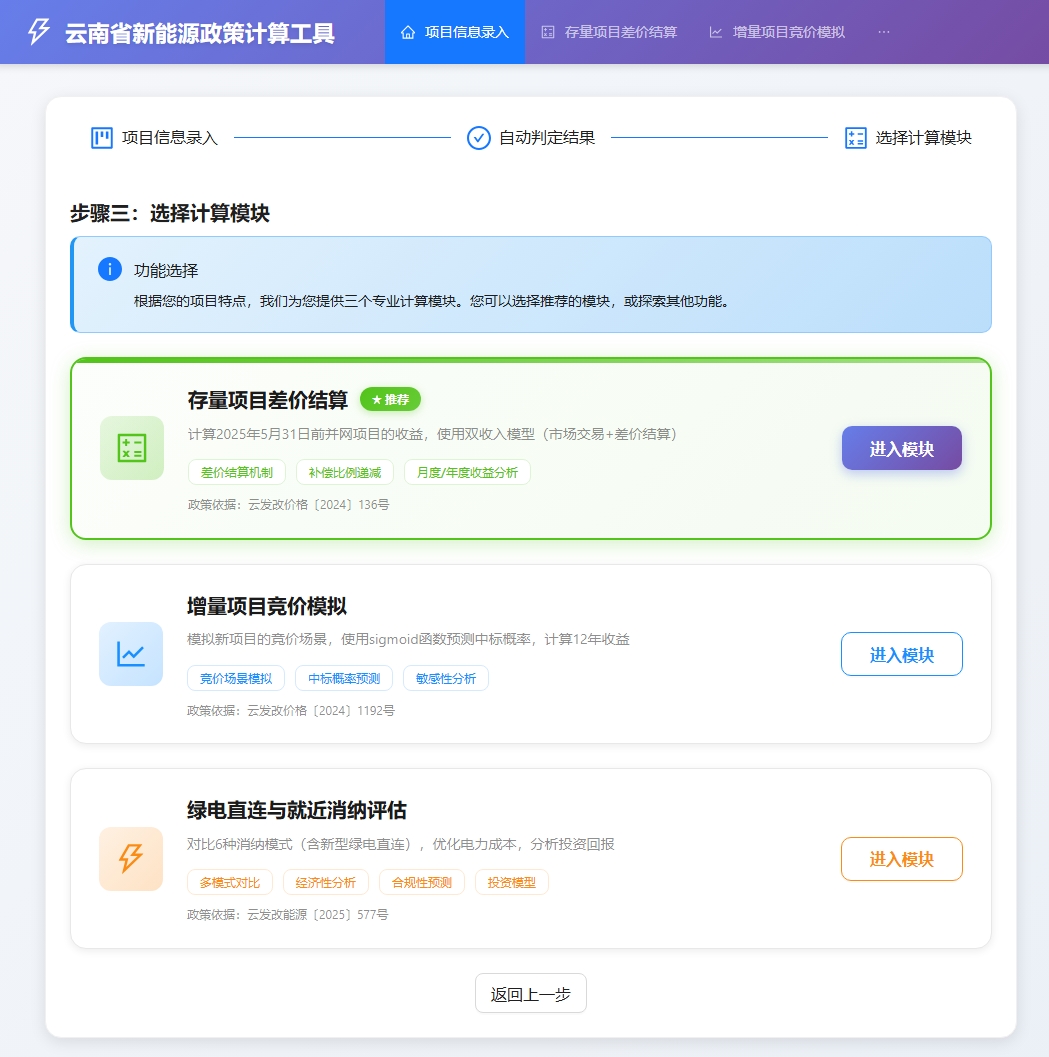Click the 项目信息录入 step icon

[102, 138]
